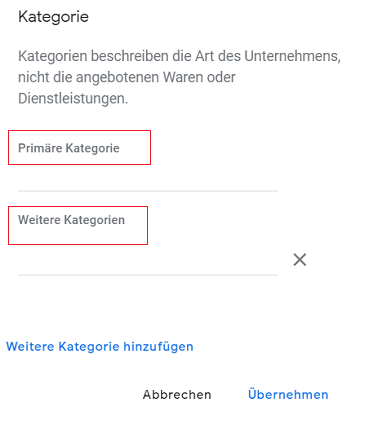Remove the additional category with the X icon
This screenshot has width=392, height=440.
pyautogui.click(x=300, y=259)
